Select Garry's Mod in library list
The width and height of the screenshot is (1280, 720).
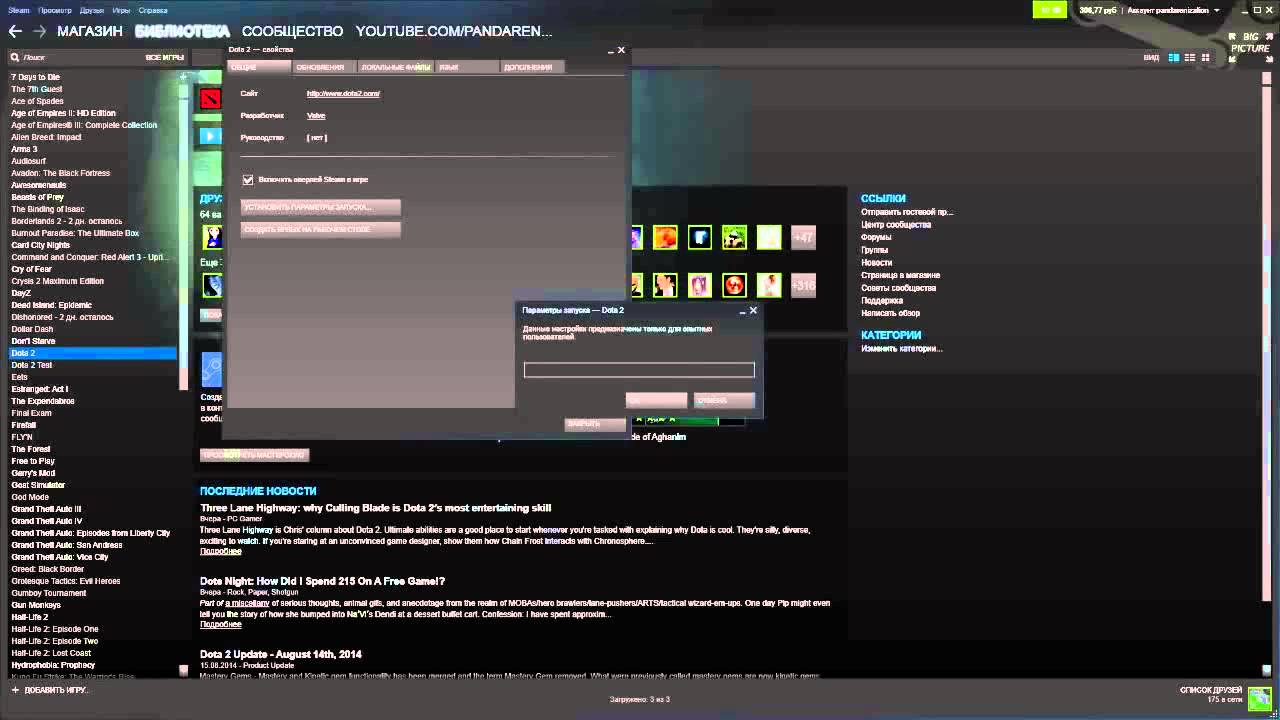pos(33,473)
